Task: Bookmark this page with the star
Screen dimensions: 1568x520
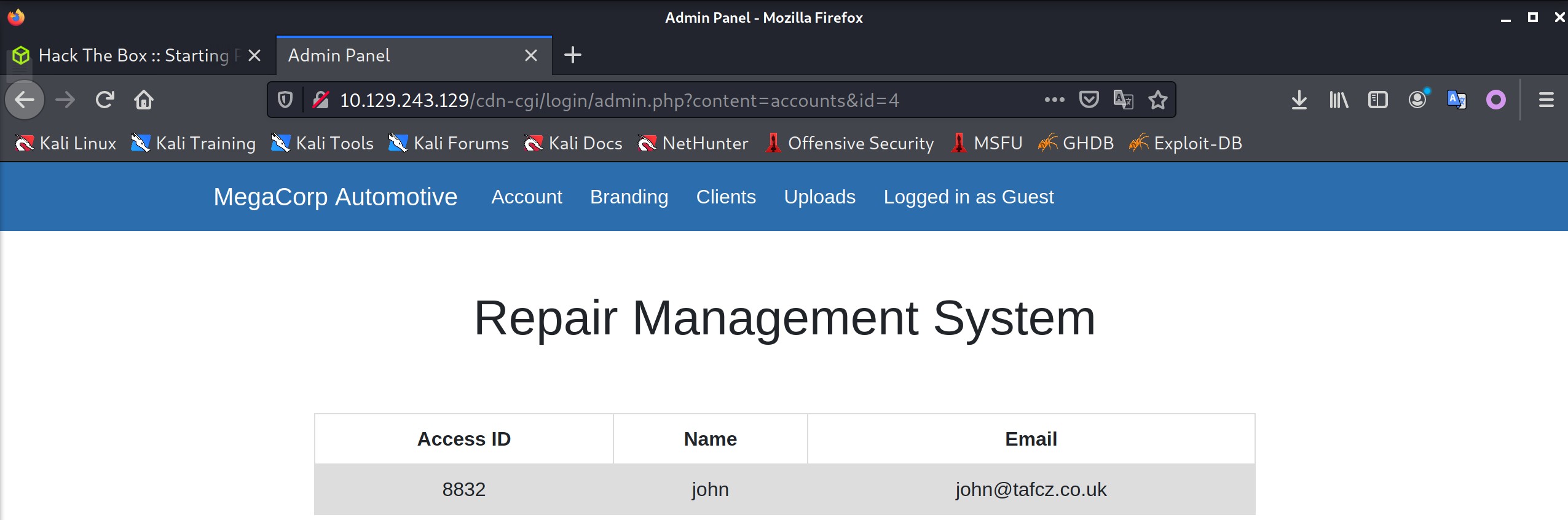Action: tap(1158, 100)
